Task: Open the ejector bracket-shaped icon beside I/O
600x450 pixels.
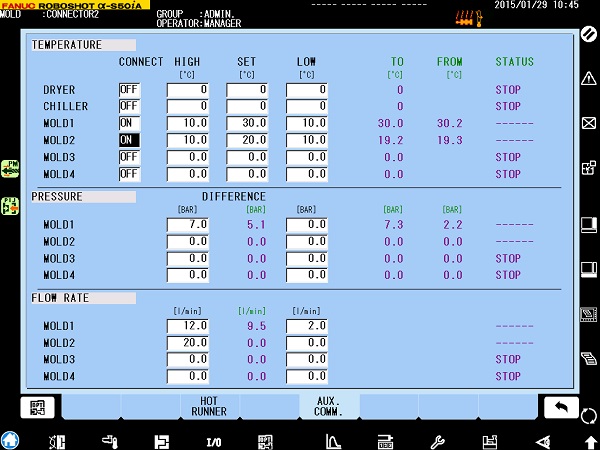Action: coord(162,442)
